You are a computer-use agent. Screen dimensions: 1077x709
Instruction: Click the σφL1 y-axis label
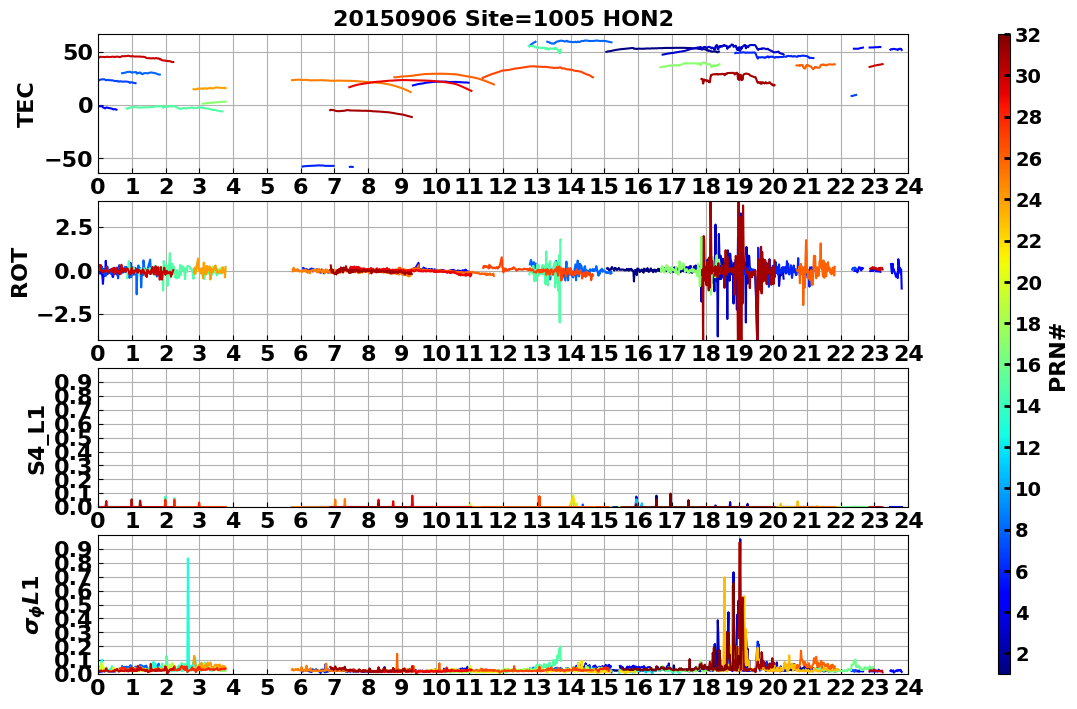(34, 605)
